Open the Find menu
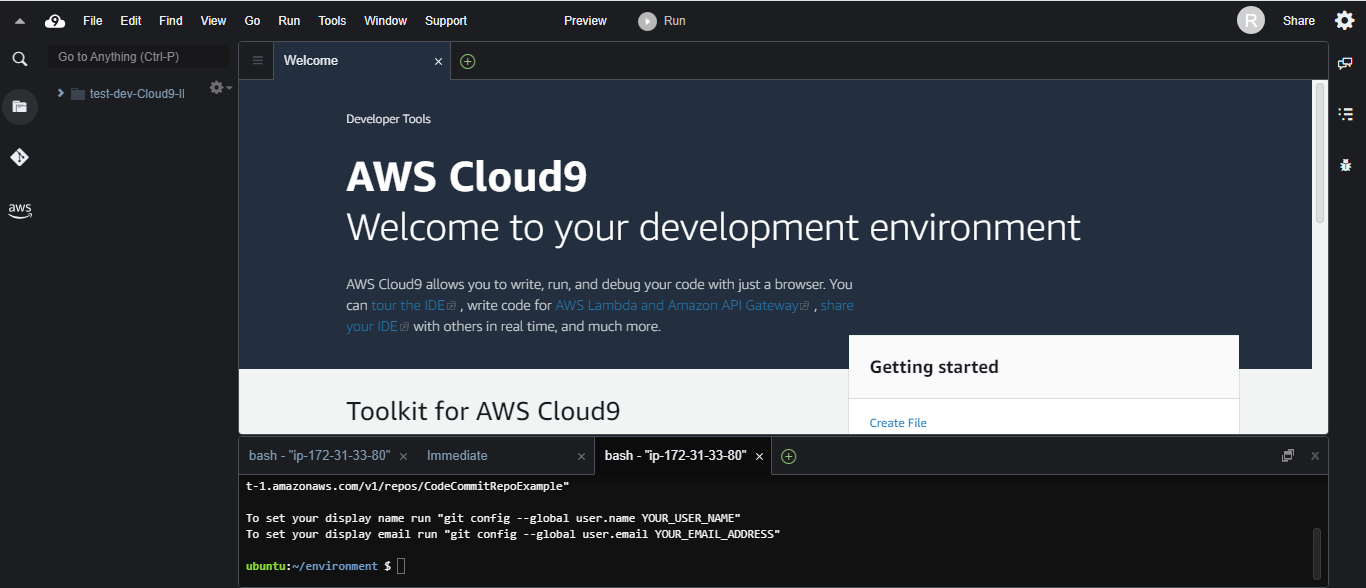Screen dimensions: 1366x588 [x=171, y=21]
